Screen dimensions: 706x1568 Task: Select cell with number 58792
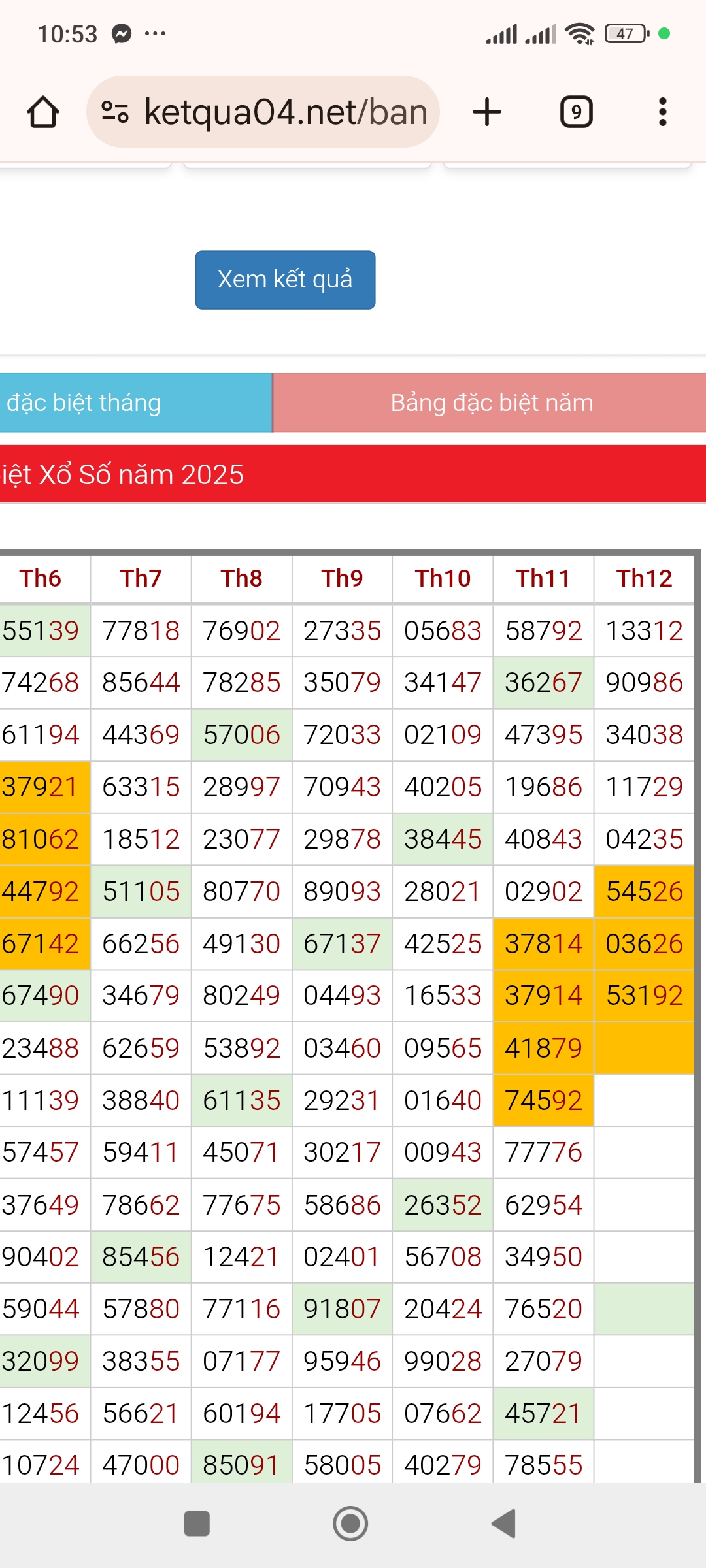pyautogui.click(x=544, y=630)
